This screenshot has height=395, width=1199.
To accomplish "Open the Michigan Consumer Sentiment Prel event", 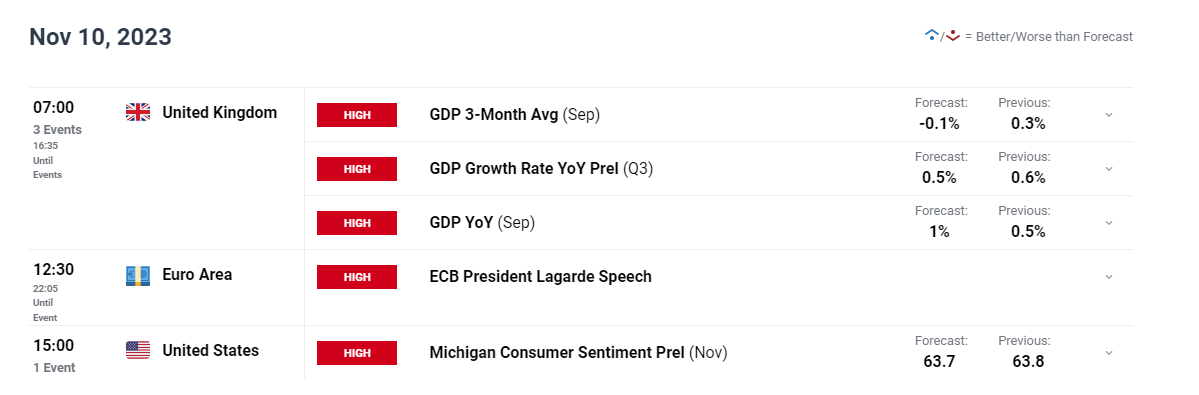I will 579,353.
